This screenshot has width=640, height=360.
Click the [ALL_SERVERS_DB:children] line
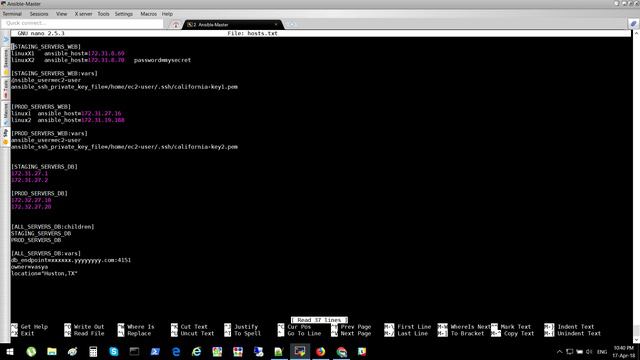[x=53, y=227]
